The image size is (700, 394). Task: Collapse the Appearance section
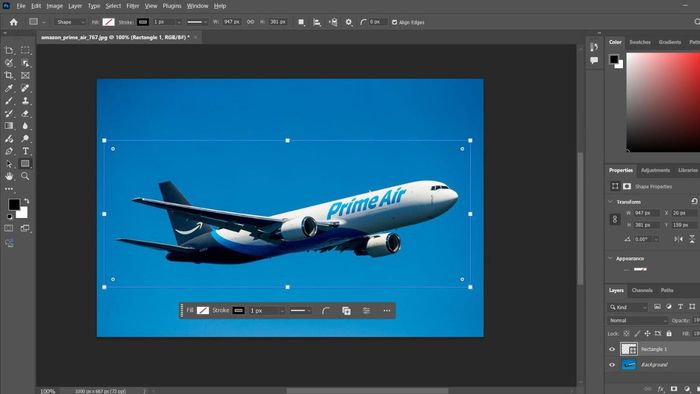pyautogui.click(x=610, y=258)
